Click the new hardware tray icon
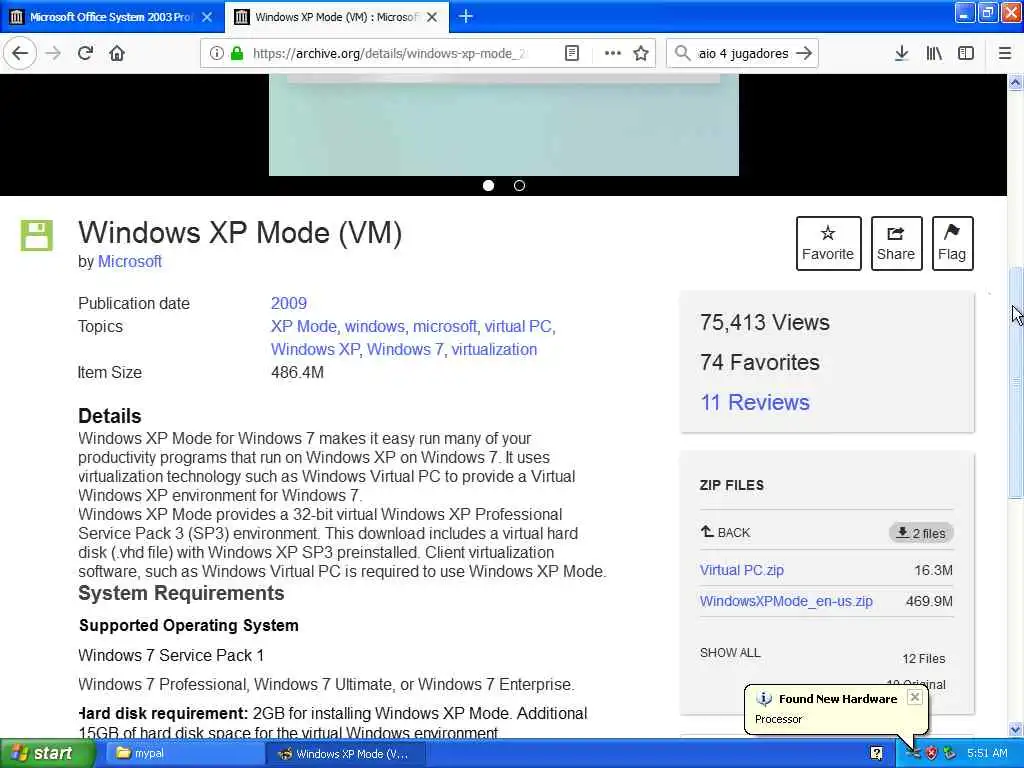The height and width of the screenshot is (768, 1024). pyautogui.click(x=913, y=754)
